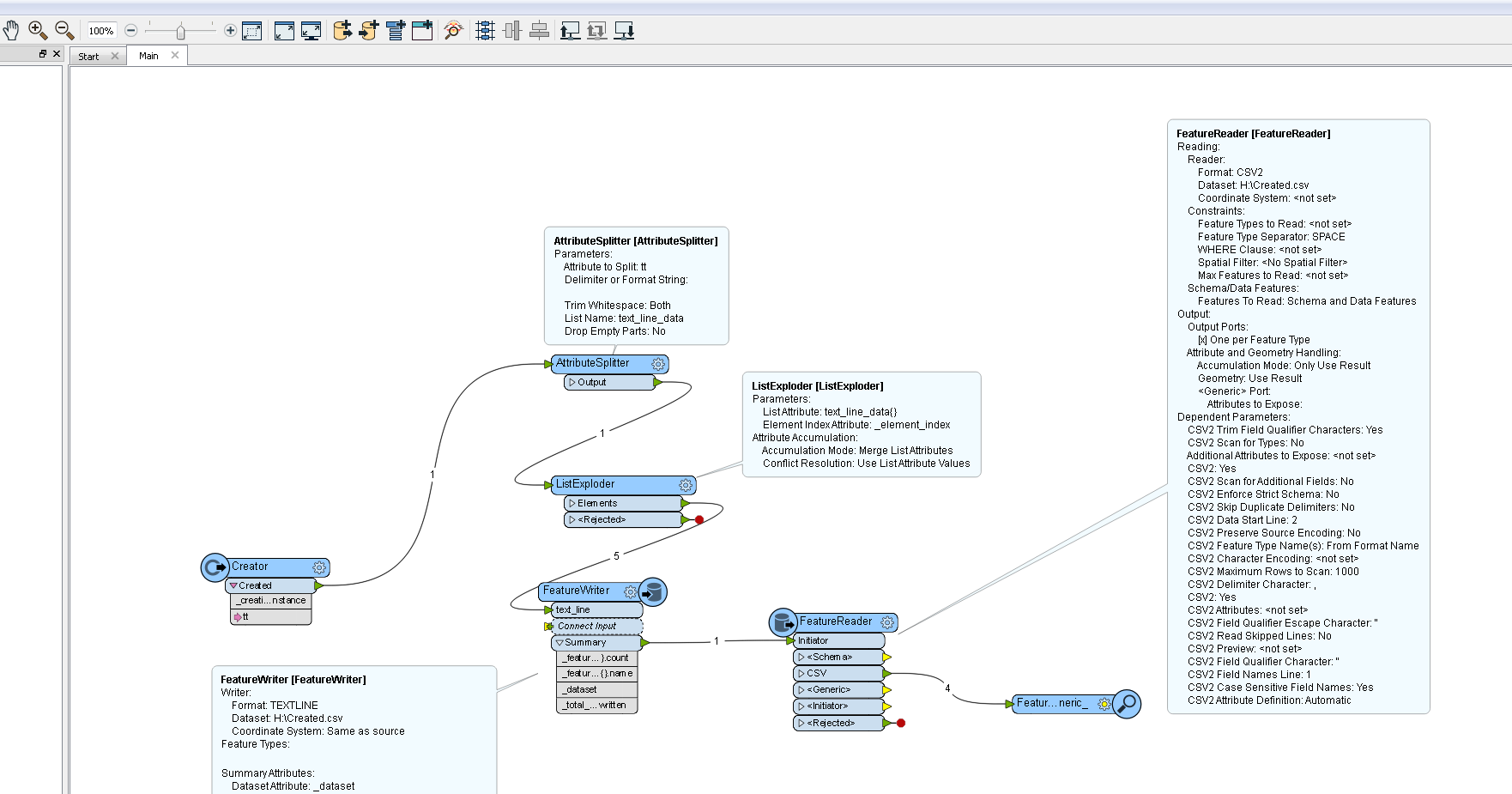1512x794 pixels.
Task: Select the tt attribute on Creator
Action: point(270,617)
